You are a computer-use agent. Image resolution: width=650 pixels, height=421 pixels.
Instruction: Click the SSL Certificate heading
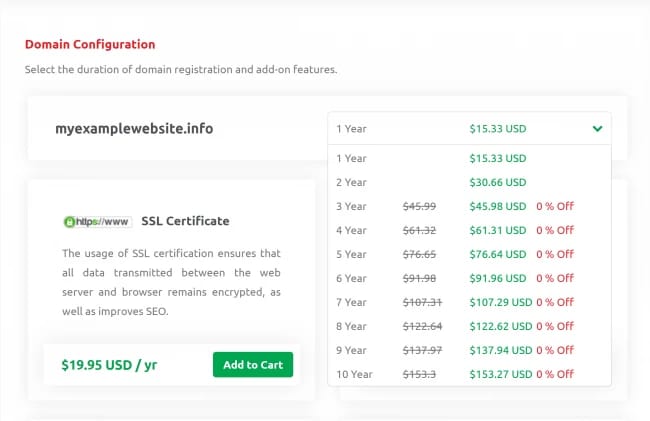point(185,221)
